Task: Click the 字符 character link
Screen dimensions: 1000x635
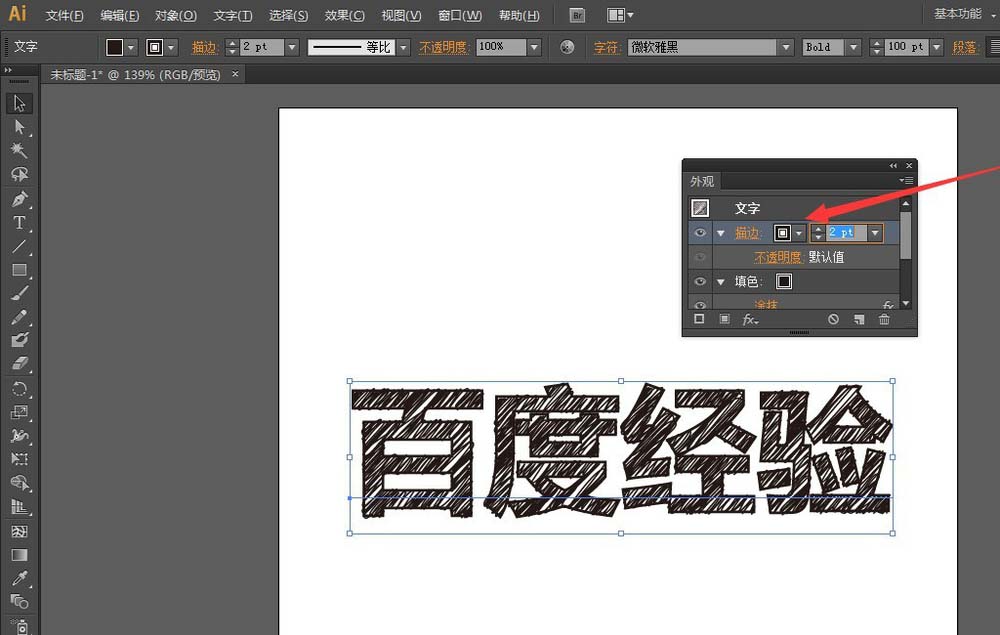Action: [x=607, y=47]
